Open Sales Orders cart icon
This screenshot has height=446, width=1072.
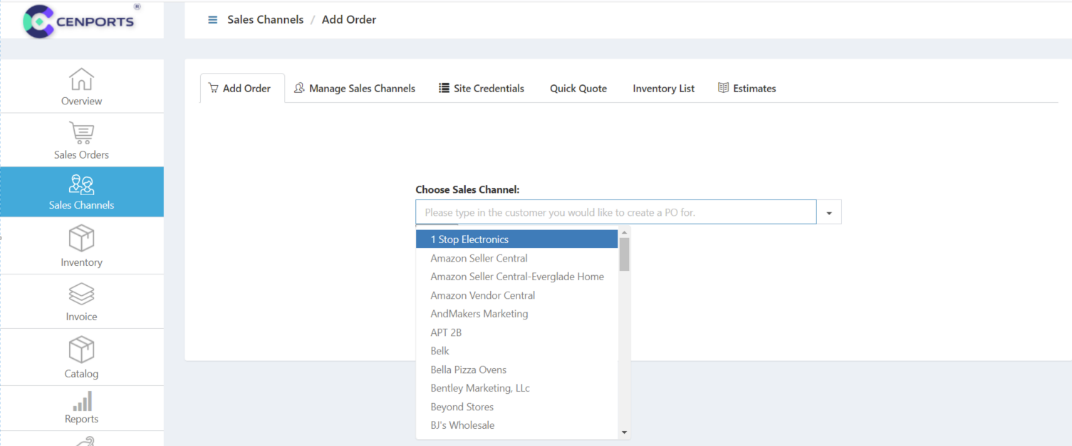click(x=81, y=132)
